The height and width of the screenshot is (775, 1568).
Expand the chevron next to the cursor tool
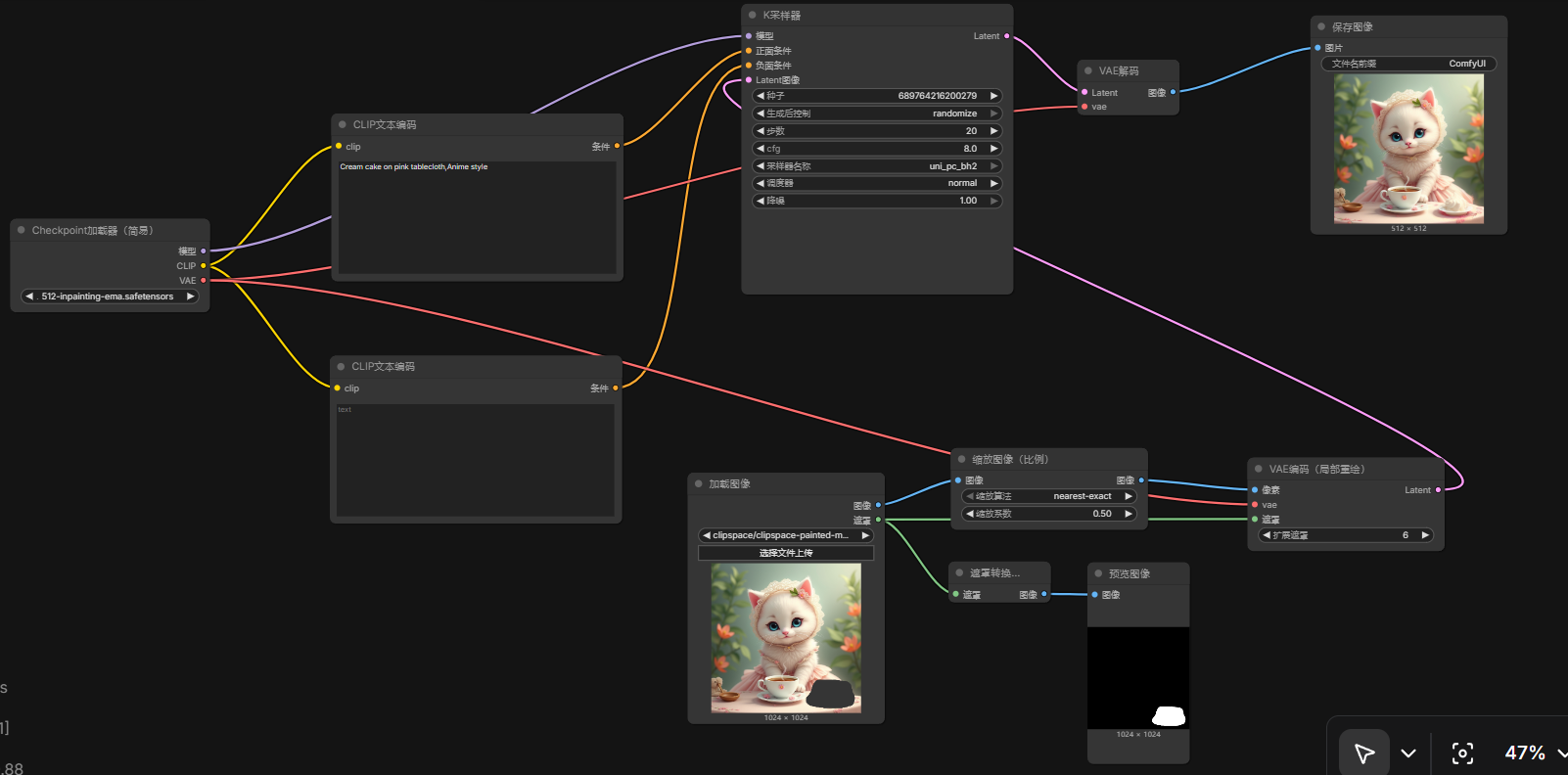pos(1408,752)
